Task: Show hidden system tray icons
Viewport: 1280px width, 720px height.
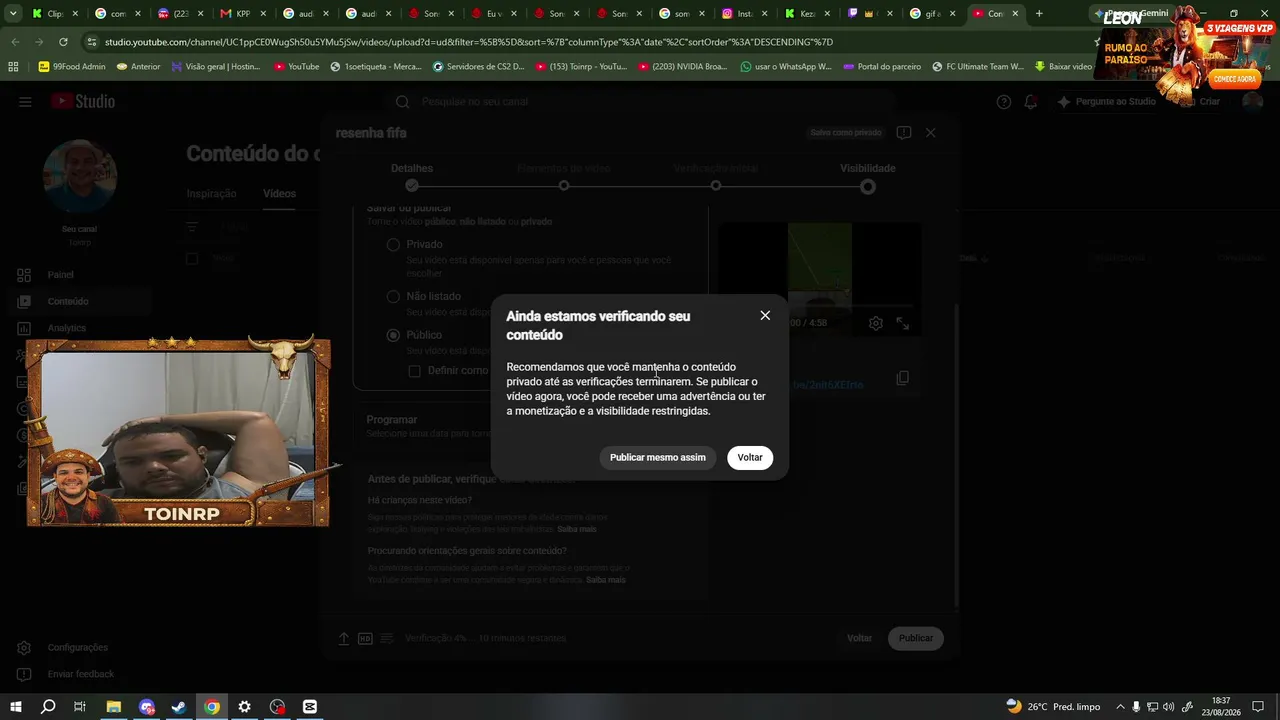Action: coord(1120,707)
